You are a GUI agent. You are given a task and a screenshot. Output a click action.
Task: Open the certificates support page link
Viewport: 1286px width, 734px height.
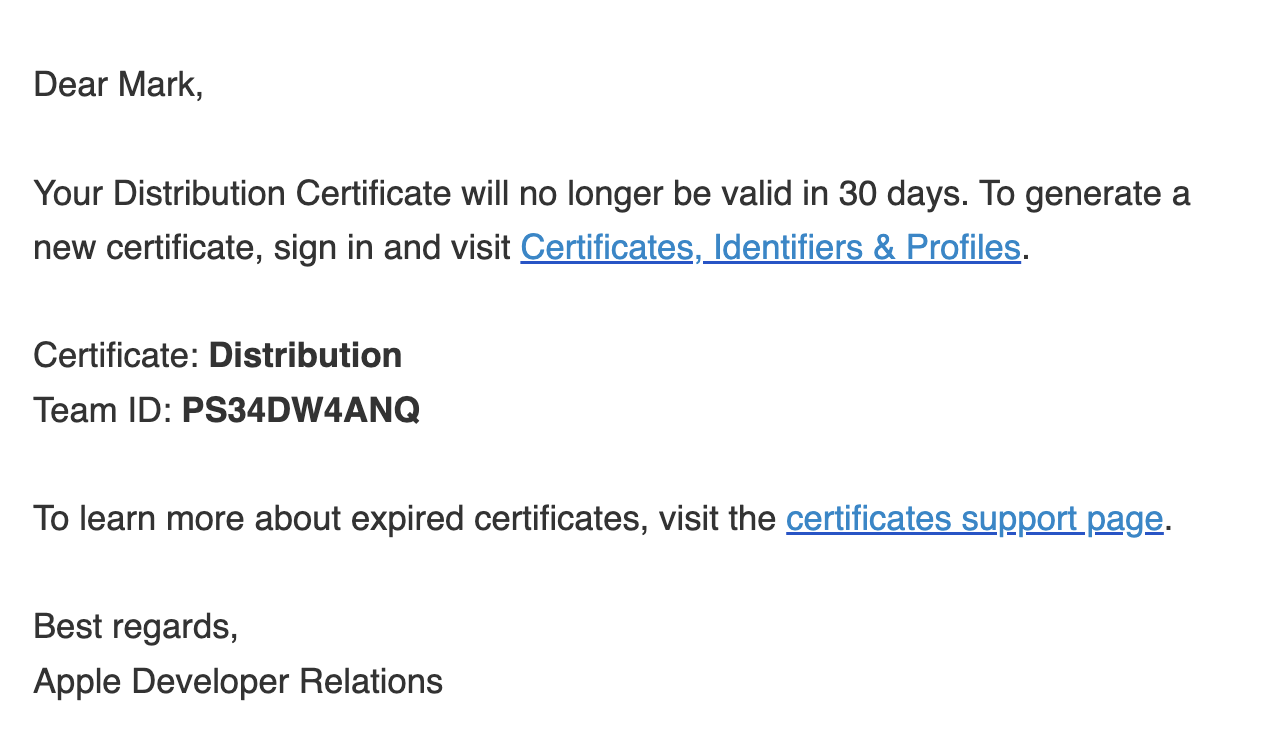coord(974,518)
